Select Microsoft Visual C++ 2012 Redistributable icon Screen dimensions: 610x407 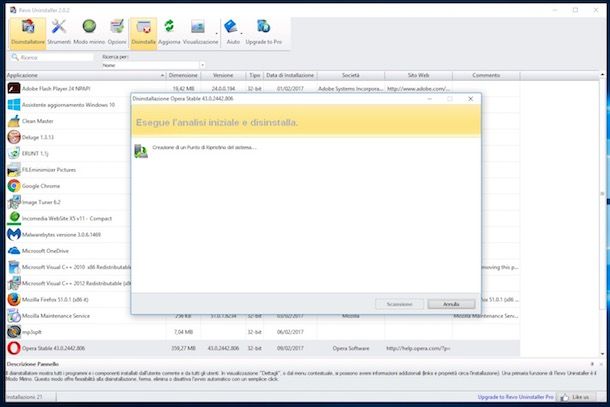14,283
